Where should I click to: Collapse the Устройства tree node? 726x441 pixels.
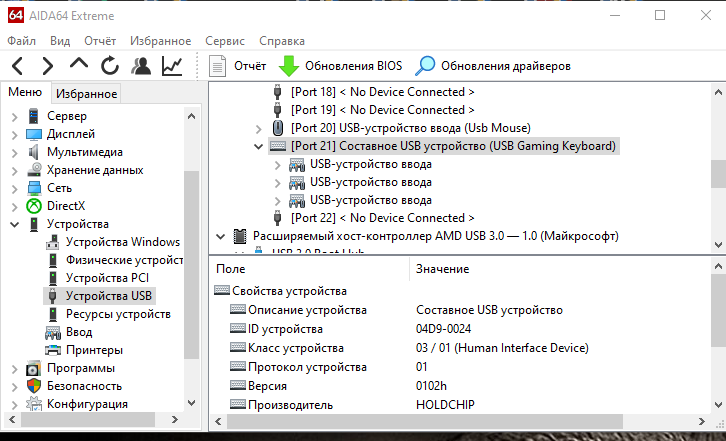(14, 225)
